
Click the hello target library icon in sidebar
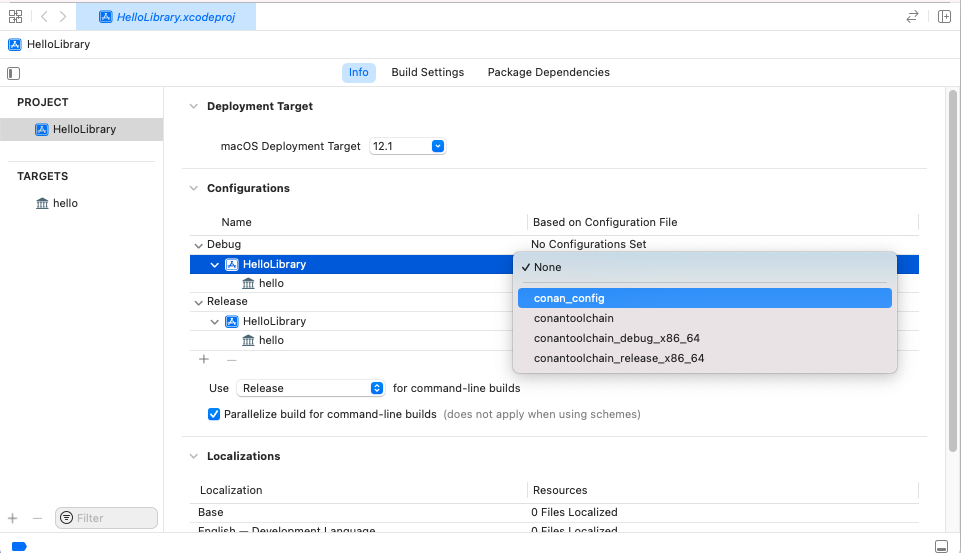(42, 203)
